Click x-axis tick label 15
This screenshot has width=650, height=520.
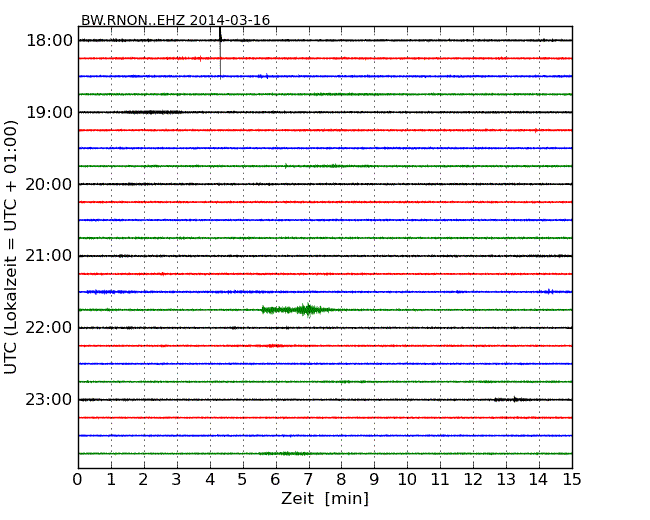(572, 480)
